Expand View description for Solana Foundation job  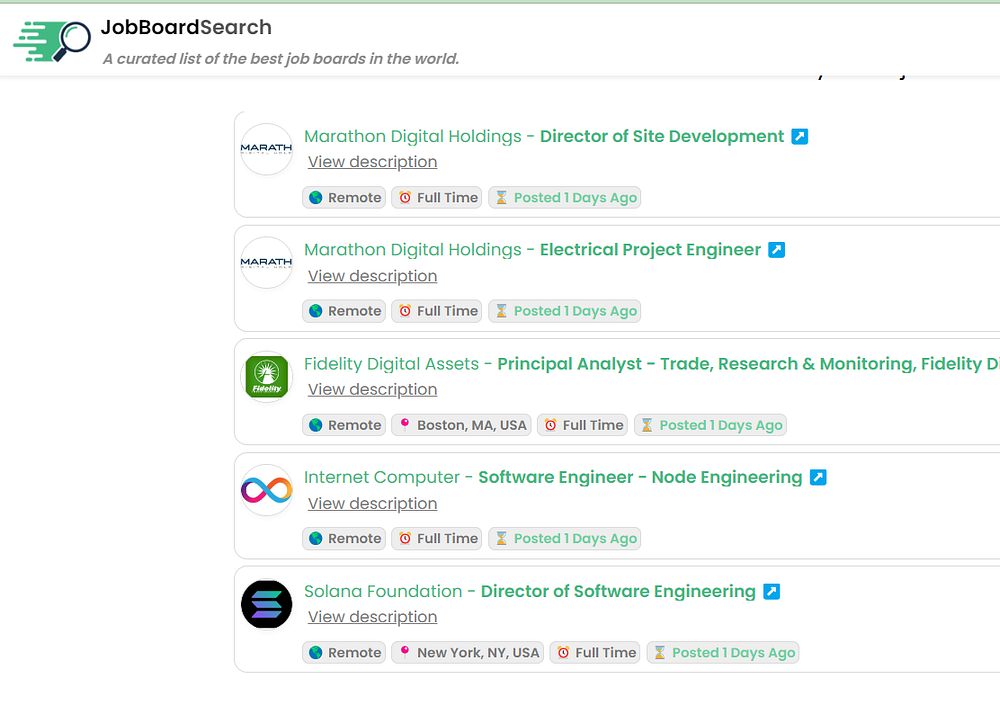372,617
